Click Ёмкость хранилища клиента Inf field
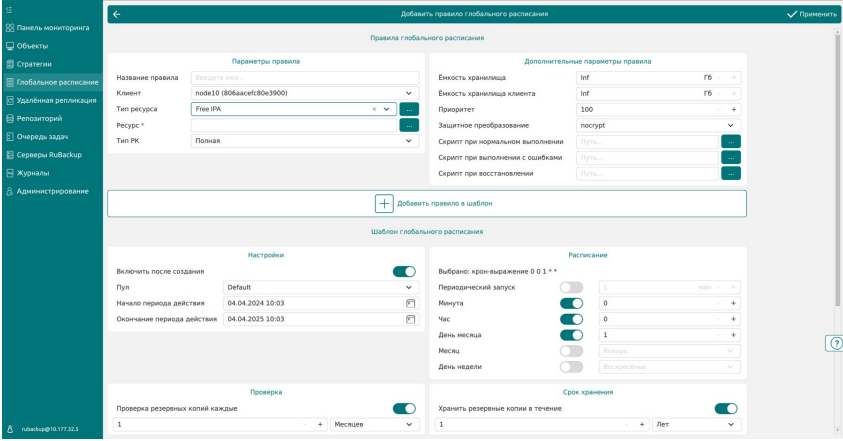 659,94
